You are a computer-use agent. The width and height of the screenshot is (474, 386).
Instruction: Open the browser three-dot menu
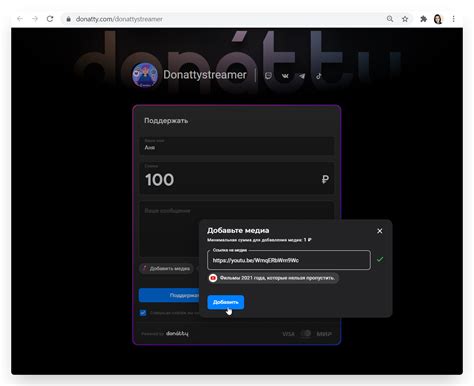click(x=453, y=19)
